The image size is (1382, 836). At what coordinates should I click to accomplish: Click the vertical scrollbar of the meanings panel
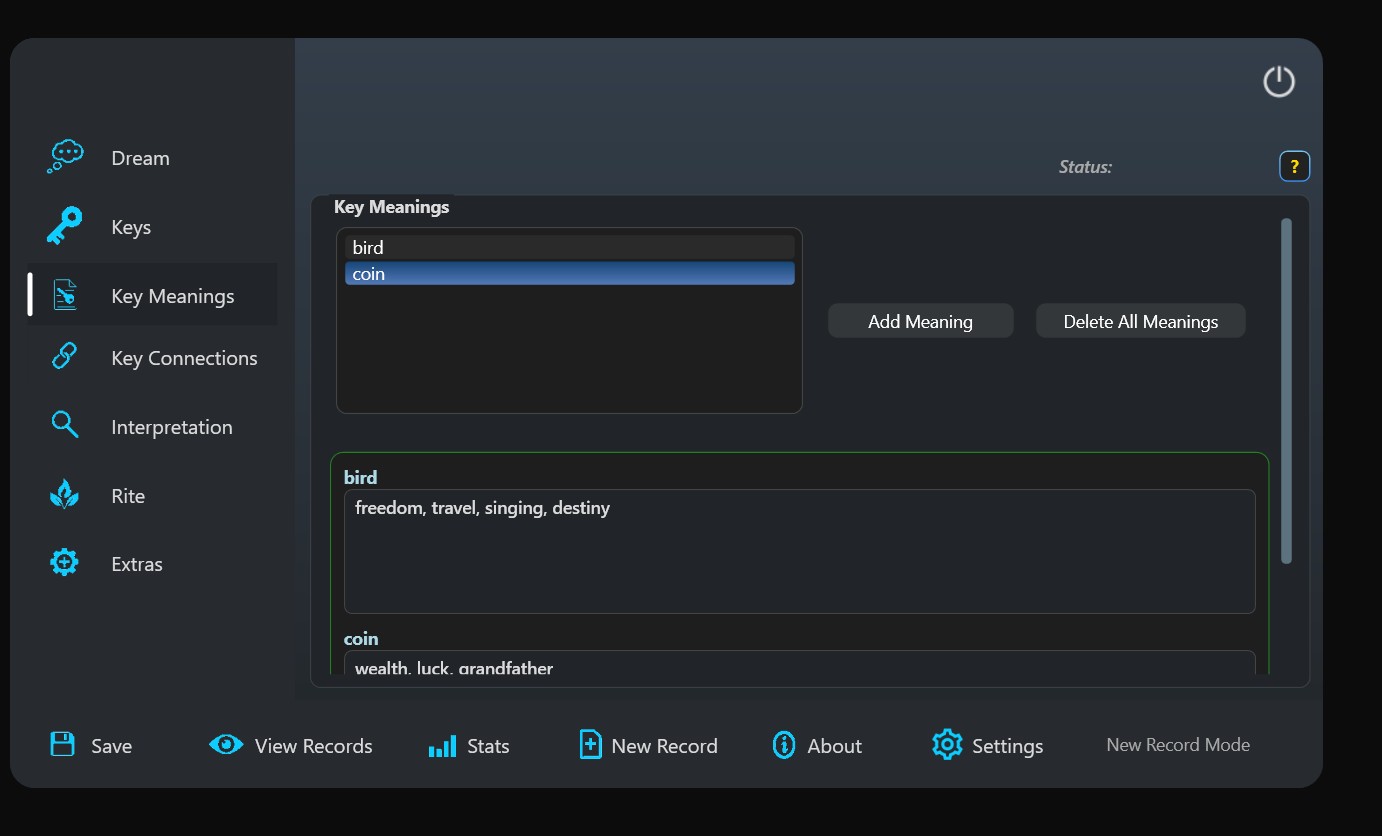pos(1286,391)
